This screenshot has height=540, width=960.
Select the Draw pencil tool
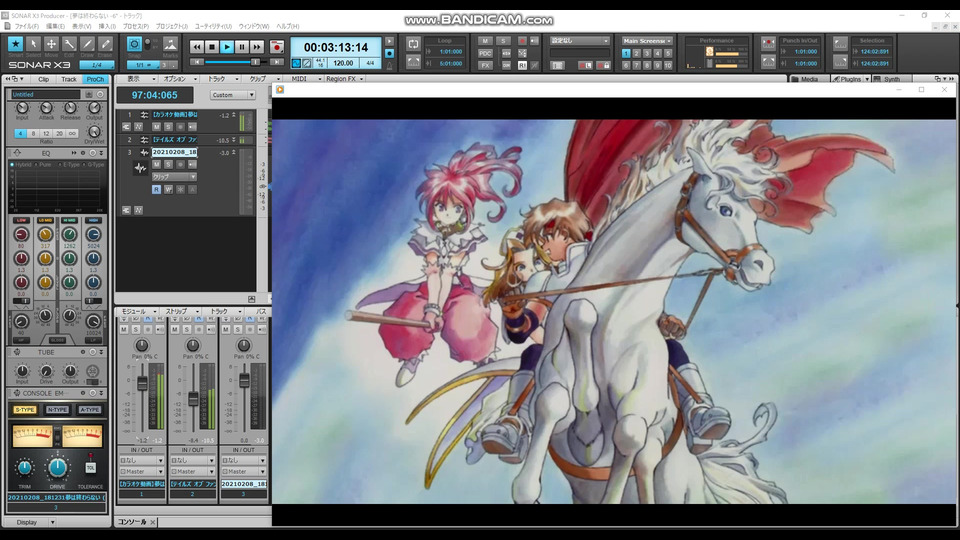(88, 44)
